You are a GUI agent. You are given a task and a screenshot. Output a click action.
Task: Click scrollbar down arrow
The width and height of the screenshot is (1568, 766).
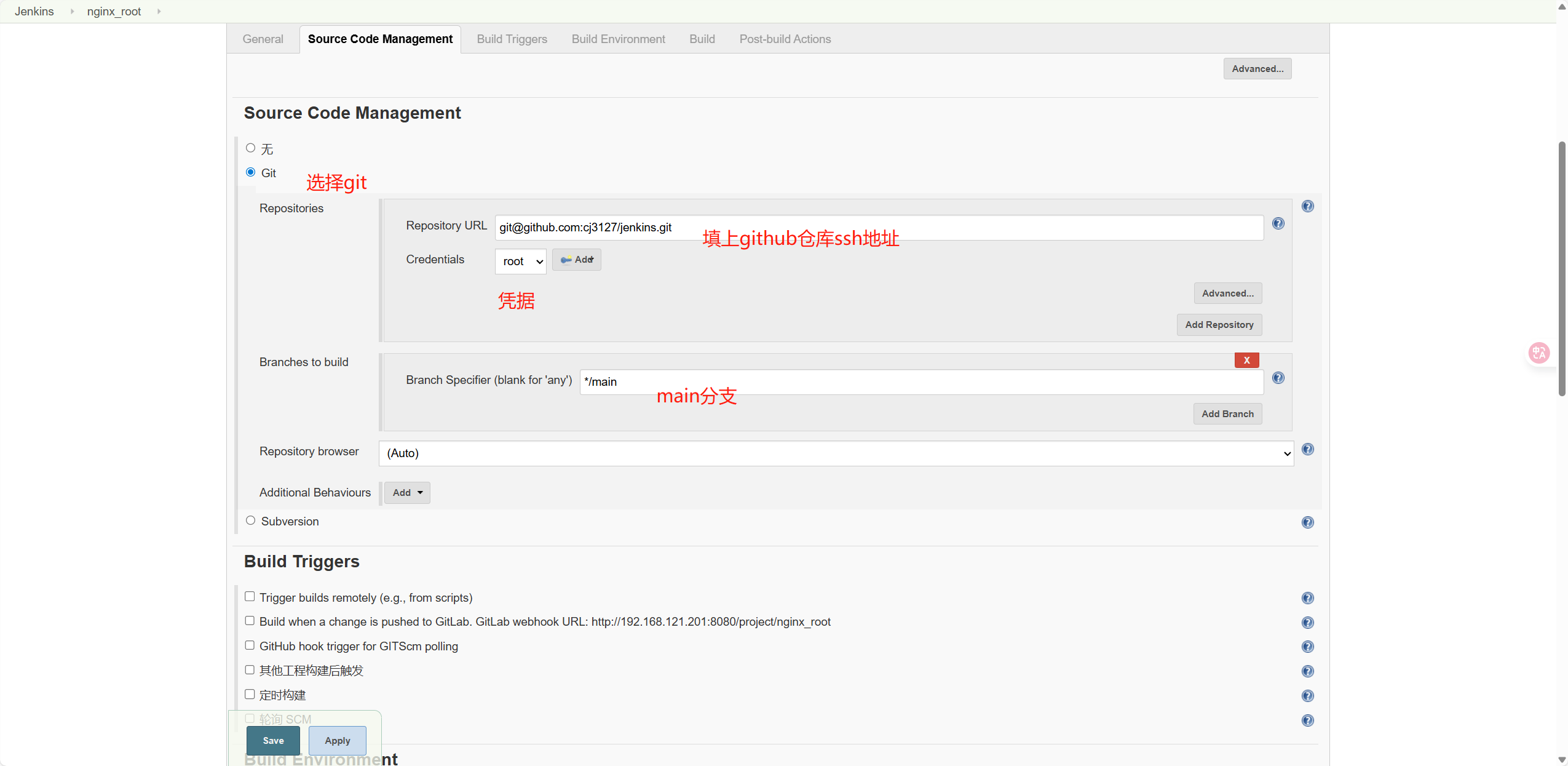point(1562,760)
